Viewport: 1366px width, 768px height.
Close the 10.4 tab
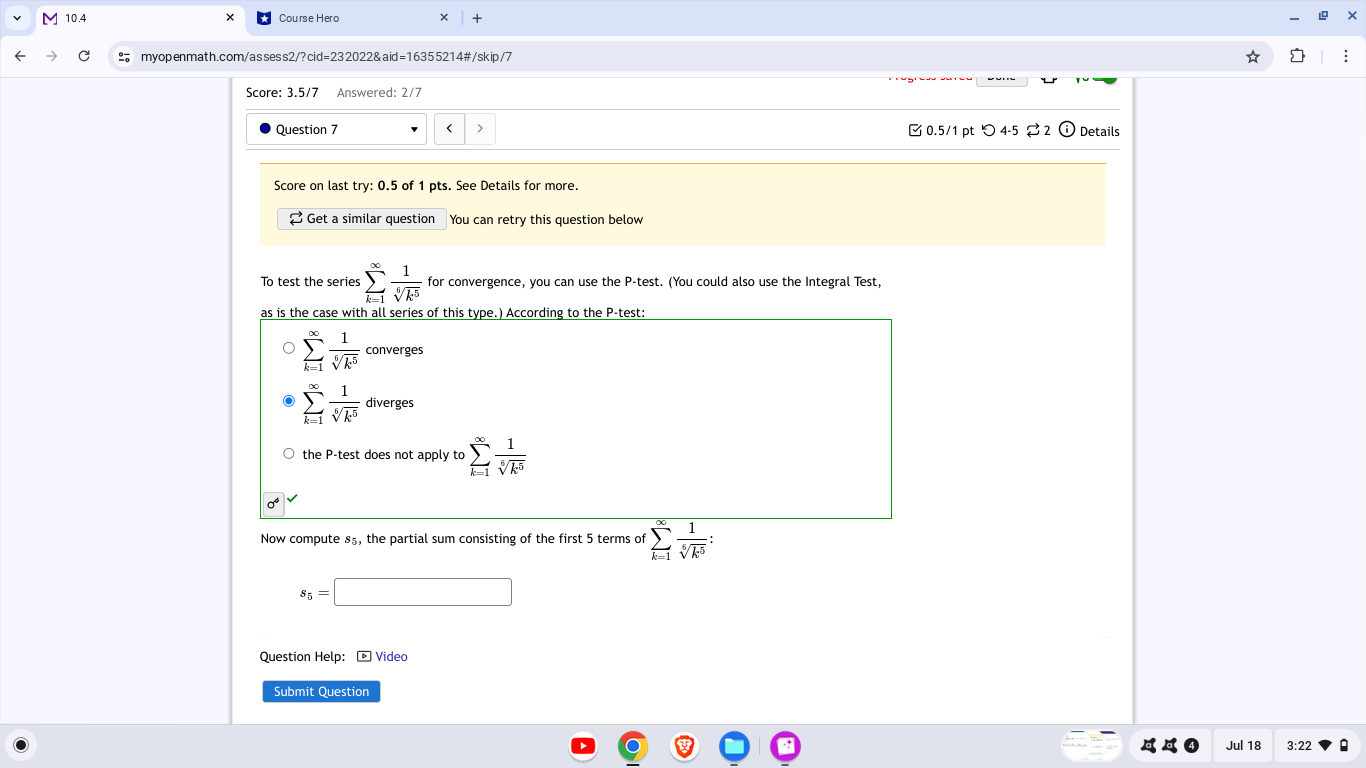pyautogui.click(x=230, y=18)
